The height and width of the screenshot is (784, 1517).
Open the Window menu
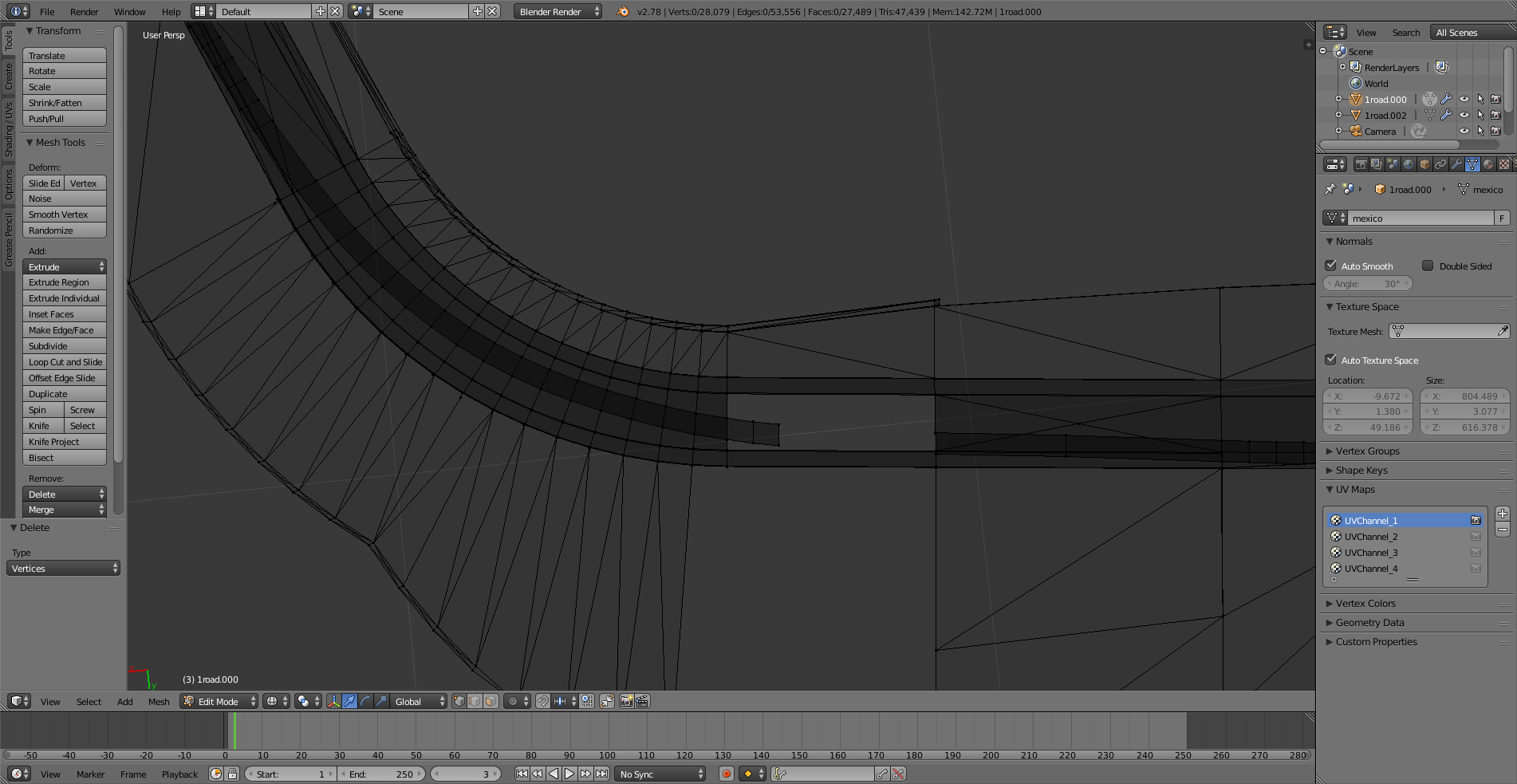[x=129, y=12]
